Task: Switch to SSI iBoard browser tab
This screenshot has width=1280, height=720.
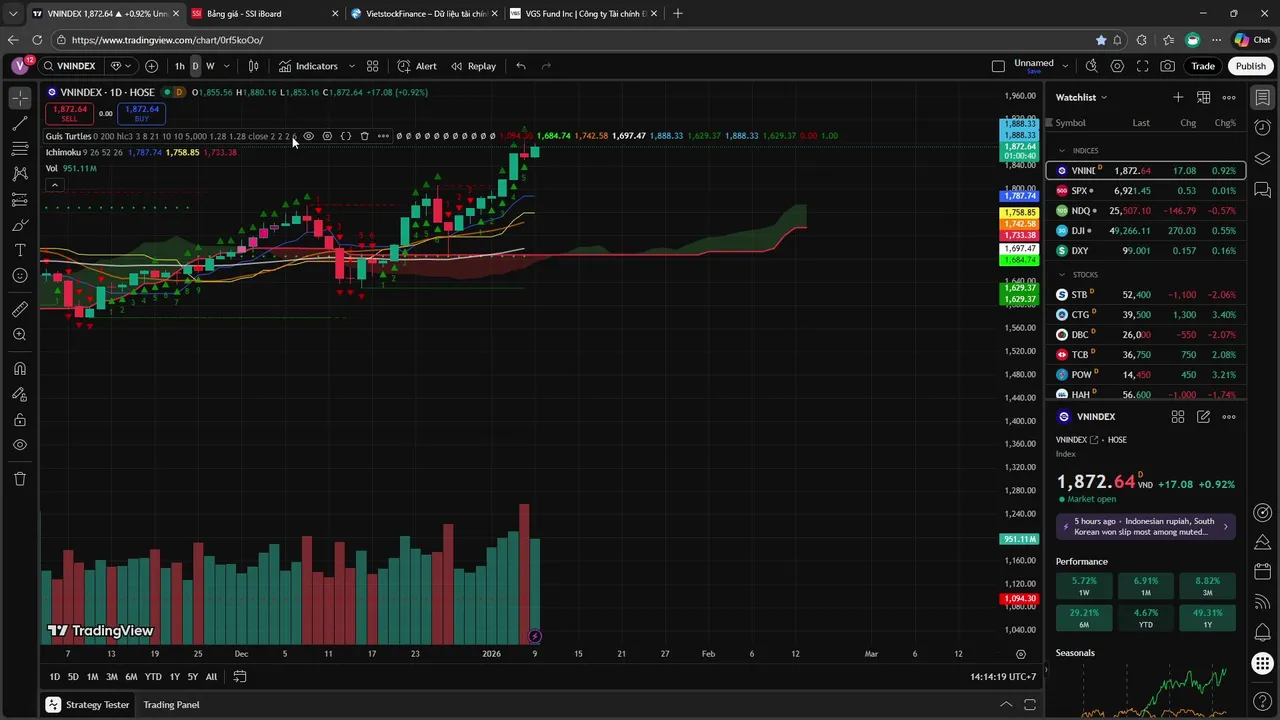Action: coord(263,14)
